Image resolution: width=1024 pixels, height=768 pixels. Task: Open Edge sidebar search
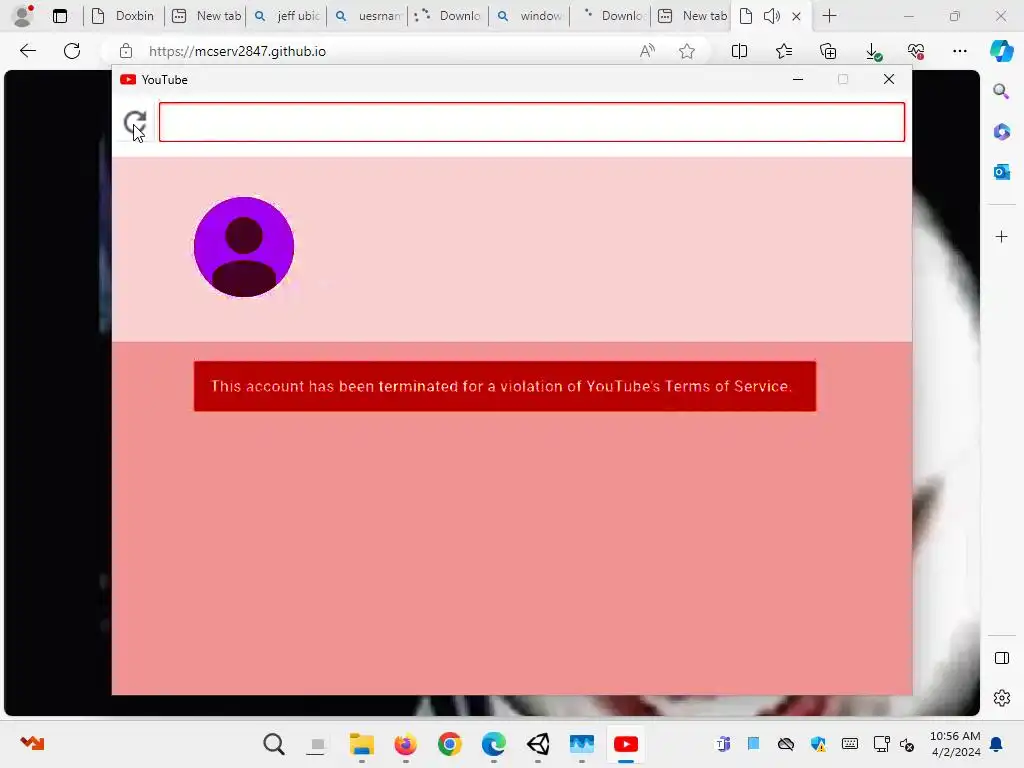point(1001,91)
